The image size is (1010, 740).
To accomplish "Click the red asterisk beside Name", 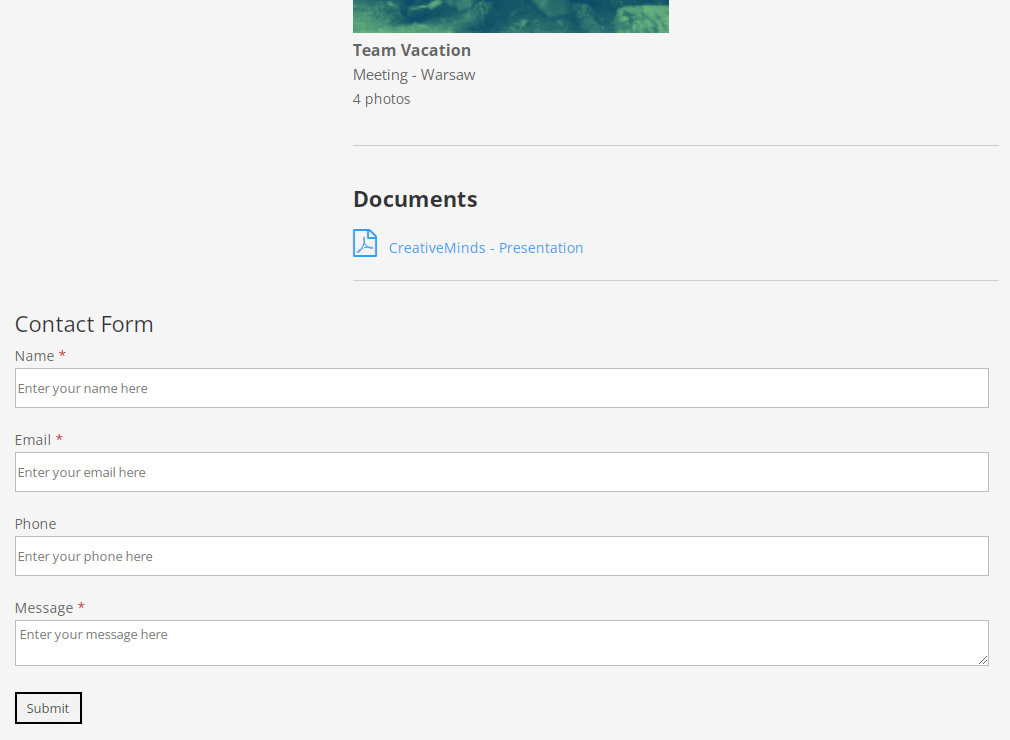I will [62, 355].
